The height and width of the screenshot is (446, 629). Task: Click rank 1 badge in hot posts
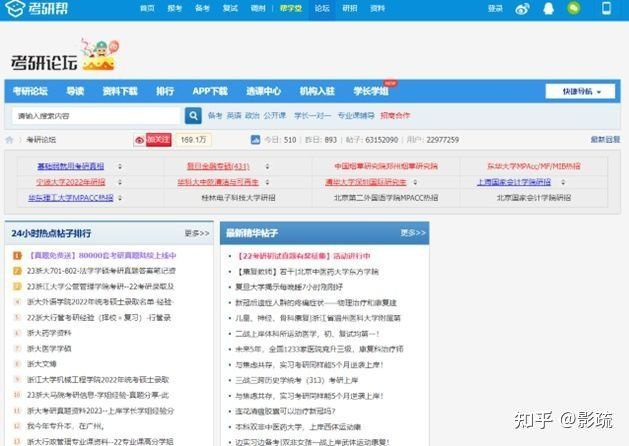[17, 255]
